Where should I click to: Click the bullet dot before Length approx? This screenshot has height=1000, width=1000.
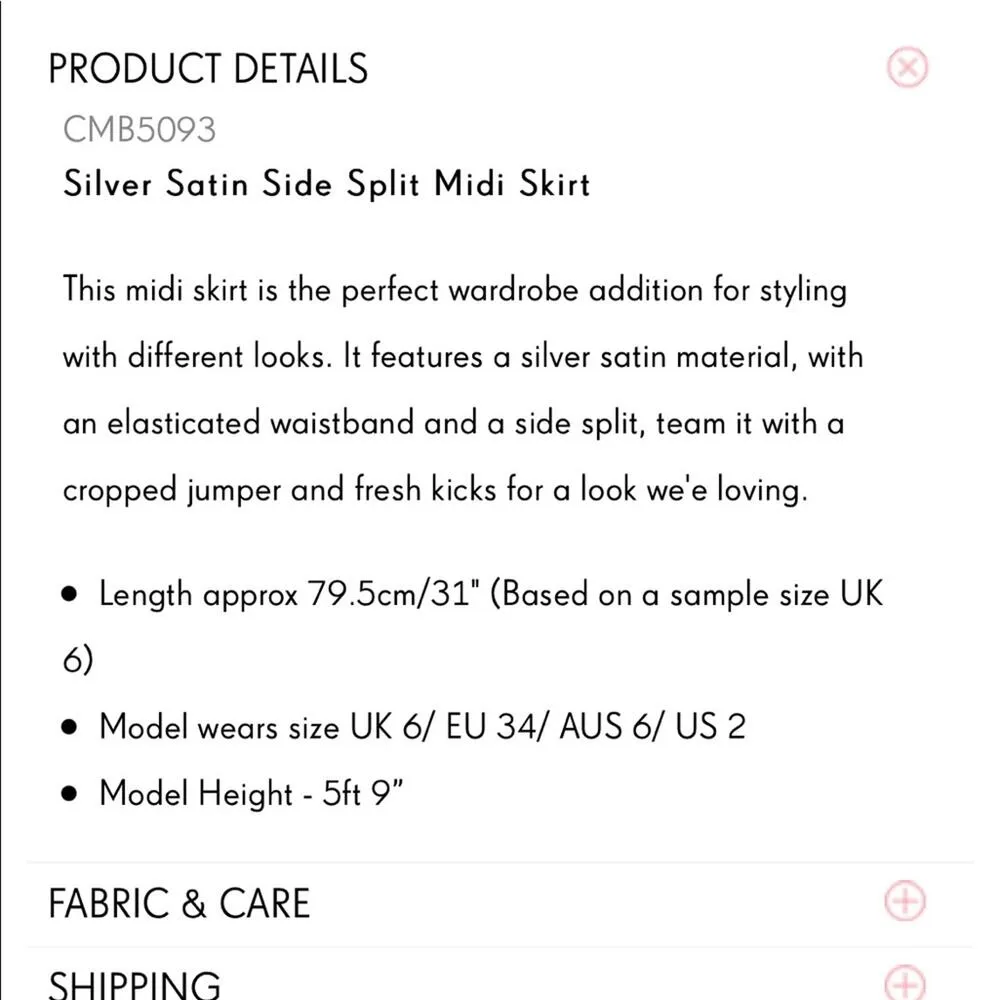pos(69,595)
